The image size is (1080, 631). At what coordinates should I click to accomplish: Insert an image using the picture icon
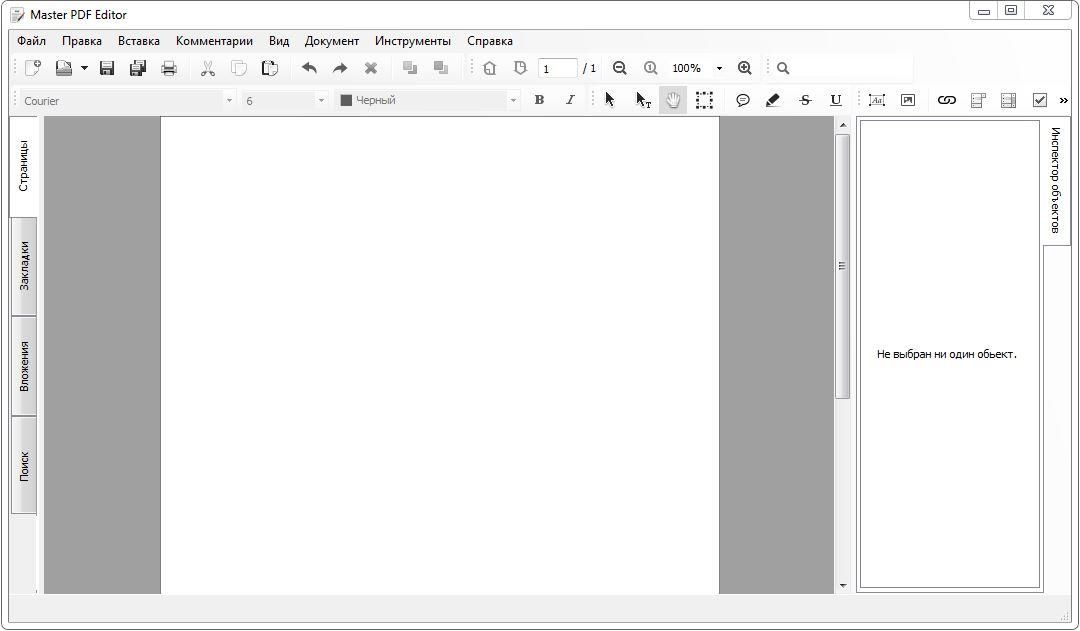click(908, 100)
